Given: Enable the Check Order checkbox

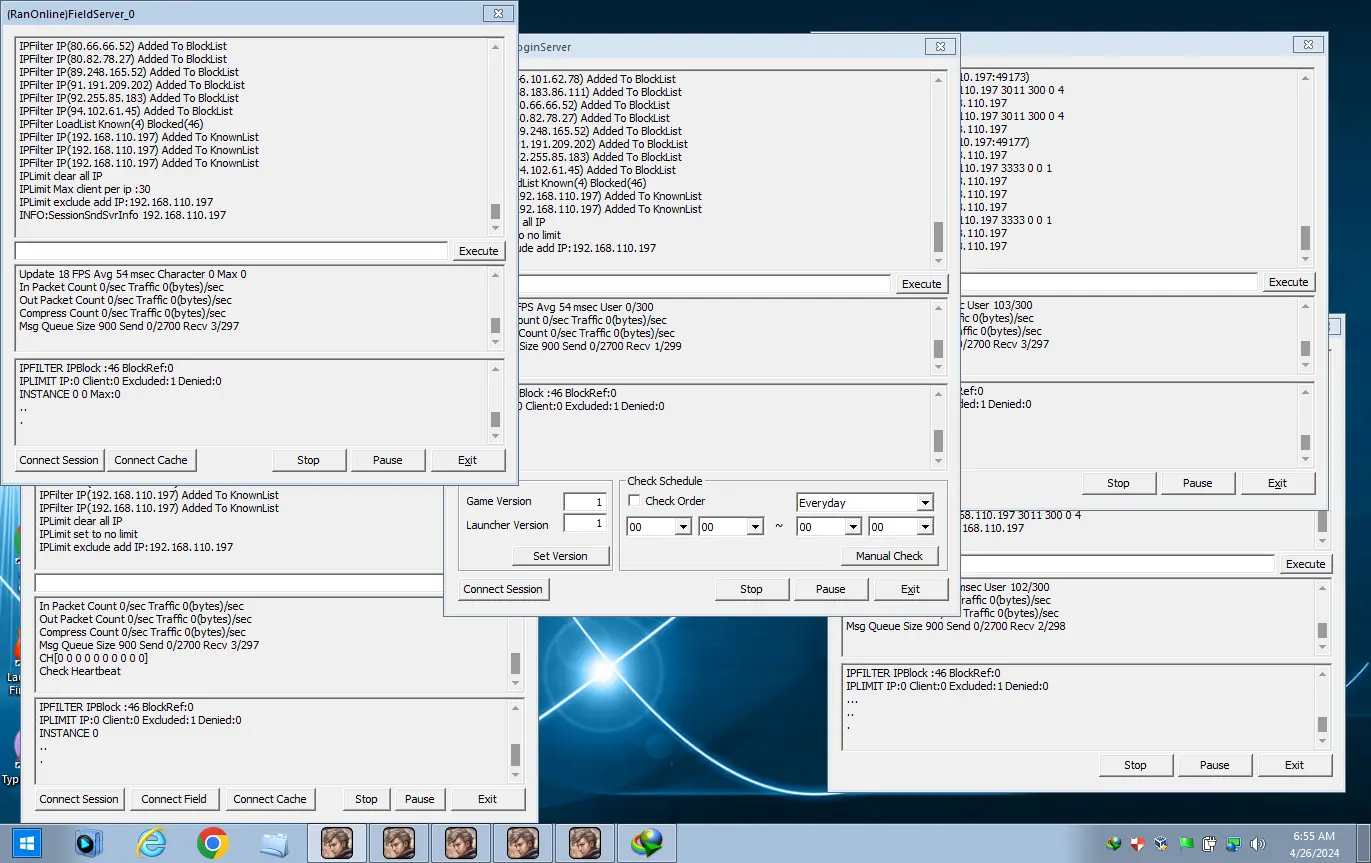Looking at the screenshot, I should click(634, 501).
